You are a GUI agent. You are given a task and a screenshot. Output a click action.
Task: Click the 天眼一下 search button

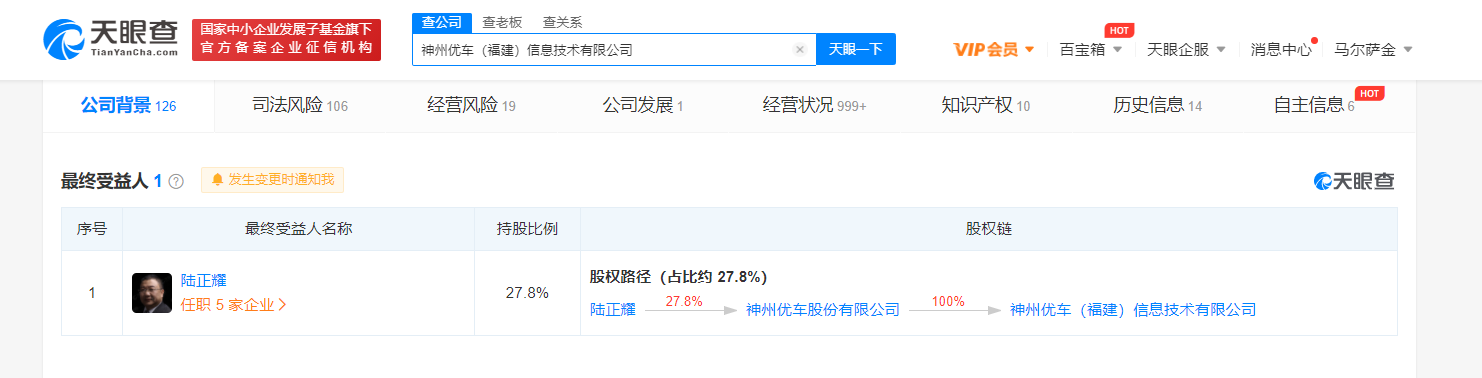tap(855, 49)
